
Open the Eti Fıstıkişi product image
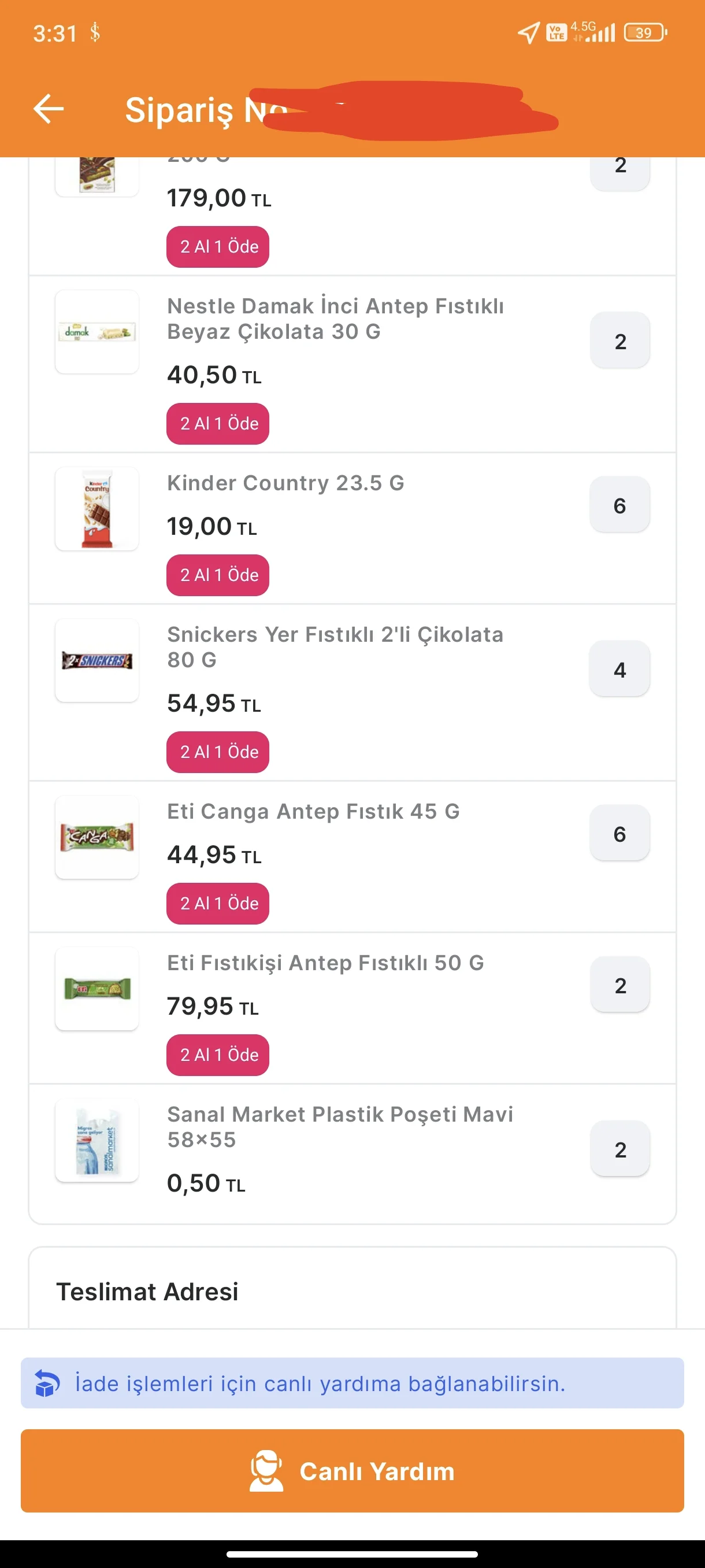tap(97, 989)
